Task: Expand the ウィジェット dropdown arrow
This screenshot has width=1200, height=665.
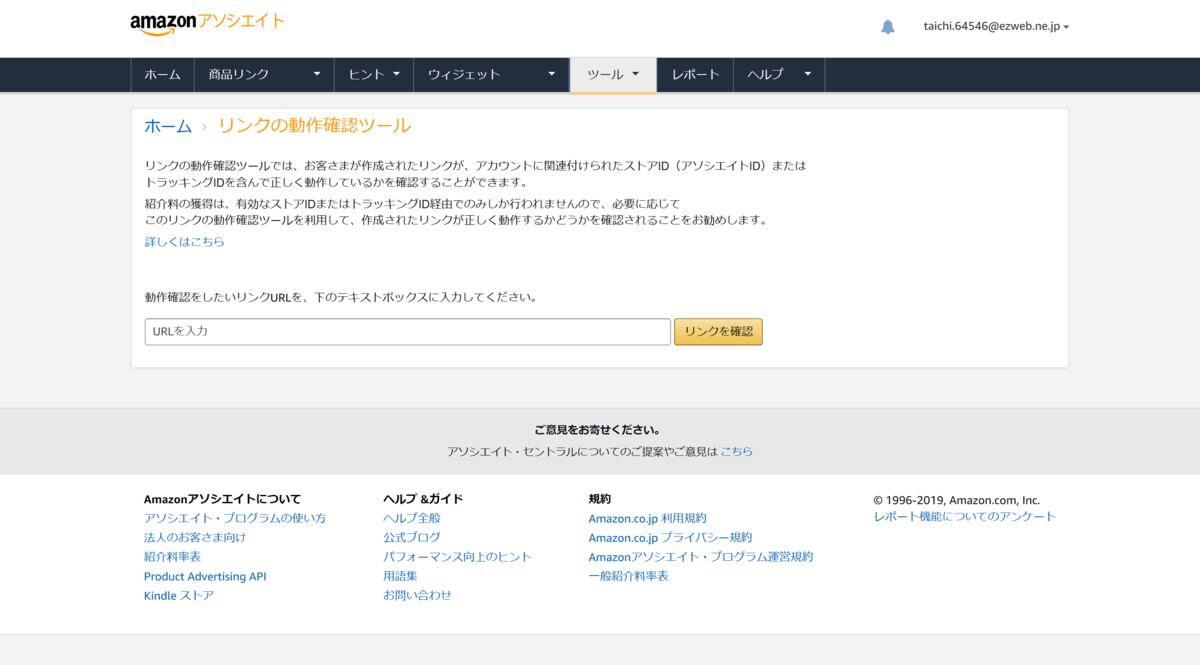Action: point(552,74)
